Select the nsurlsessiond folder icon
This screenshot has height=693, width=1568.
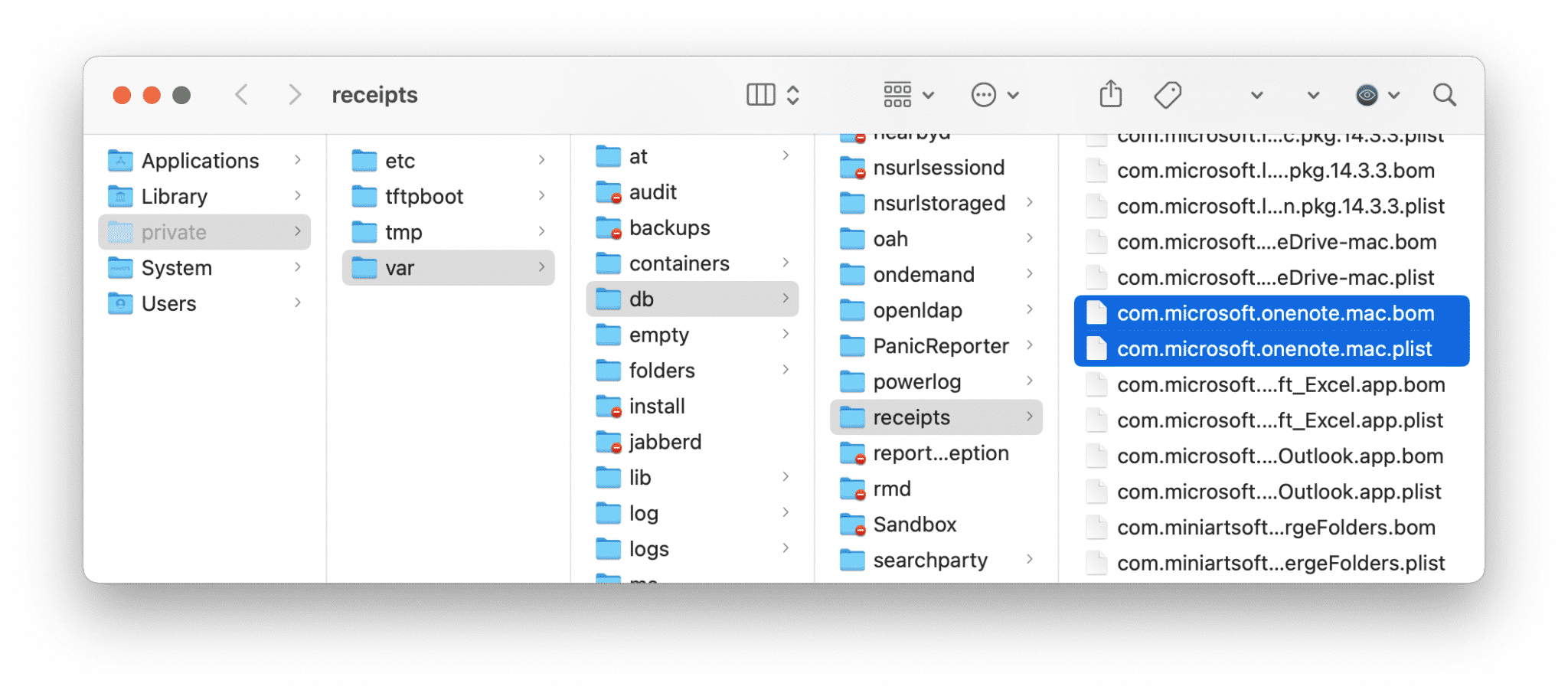852,168
